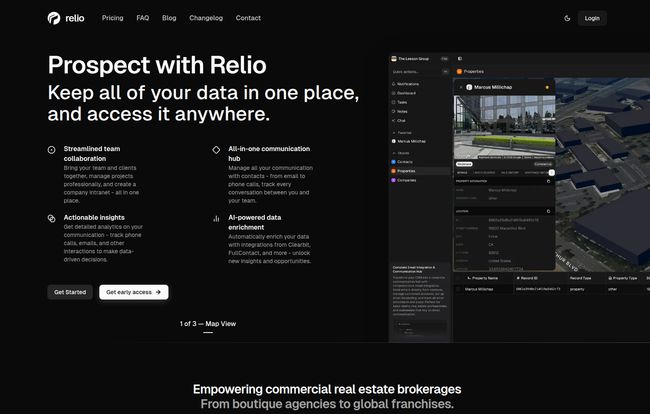The width and height of the screenshot is (650, 414).
Task: Click the Marcus Millichap table cell
Action: (x=479, y=289)
